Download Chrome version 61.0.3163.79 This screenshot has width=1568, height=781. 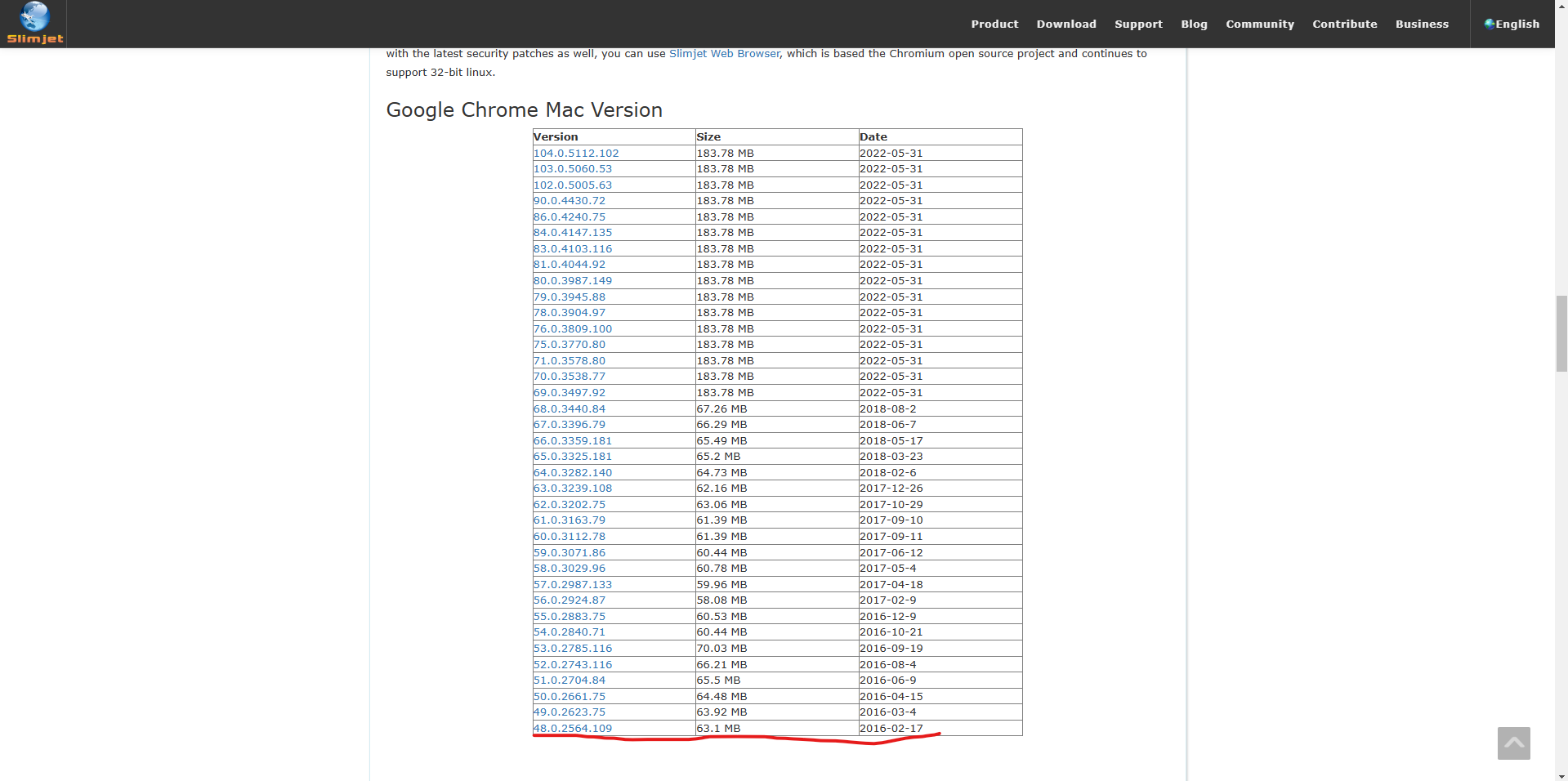pyautogui.click(x=570, y=520)
